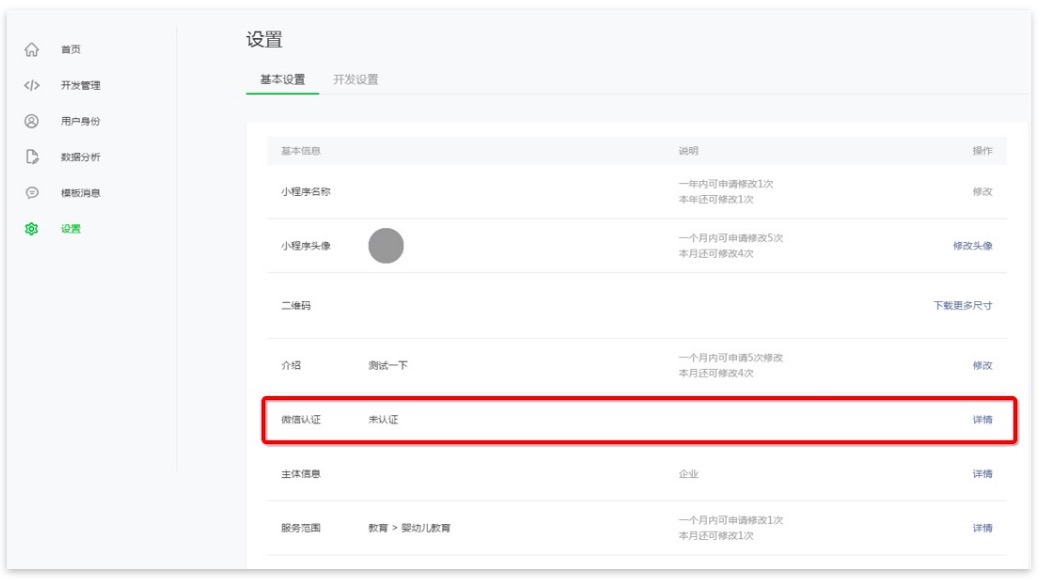Image resolution: width=1044 pixels, height=582 pixels.
Task: Click the user identity person icon
Action: pos(31,121)
